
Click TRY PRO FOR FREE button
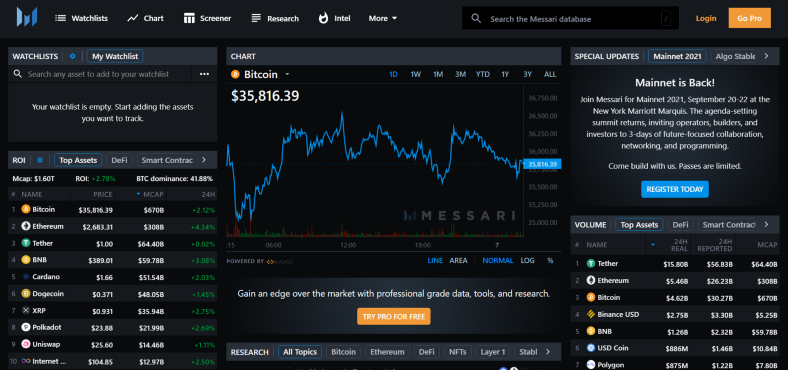tap(393, 317)
